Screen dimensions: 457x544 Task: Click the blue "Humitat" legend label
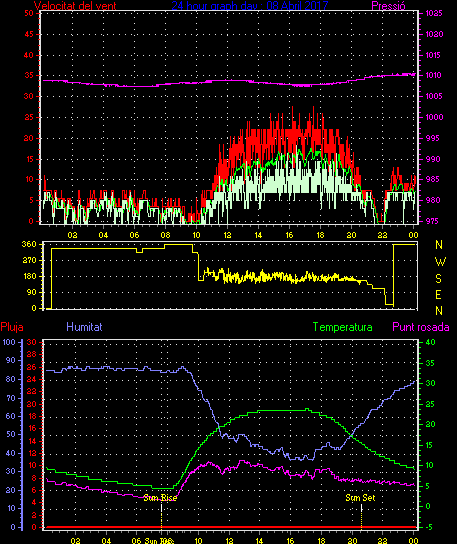click(84, 327)
